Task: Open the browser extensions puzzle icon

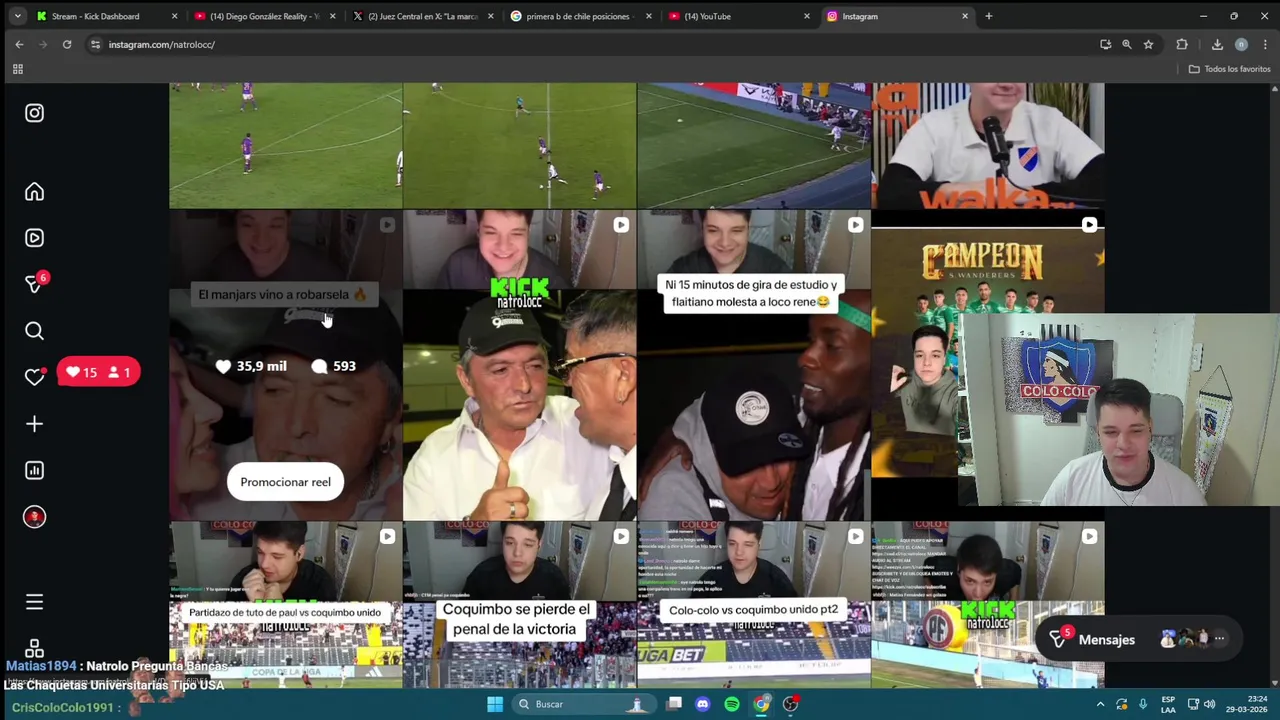Action: click(x=1182, y=44)
